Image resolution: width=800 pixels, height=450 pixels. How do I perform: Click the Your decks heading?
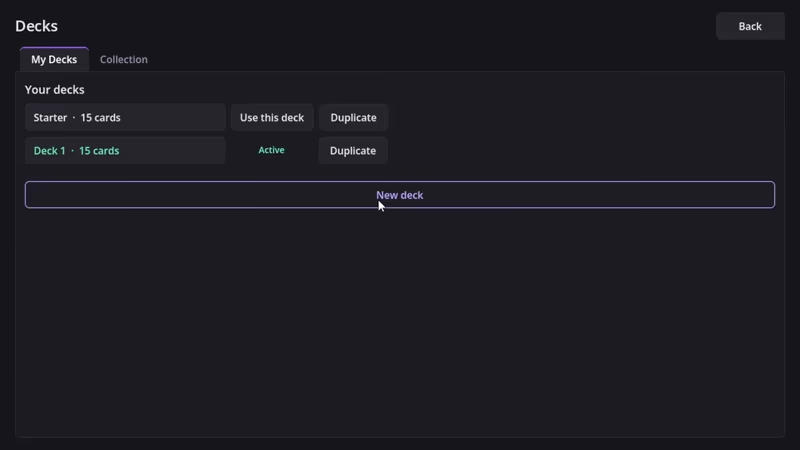click(55, 90)
